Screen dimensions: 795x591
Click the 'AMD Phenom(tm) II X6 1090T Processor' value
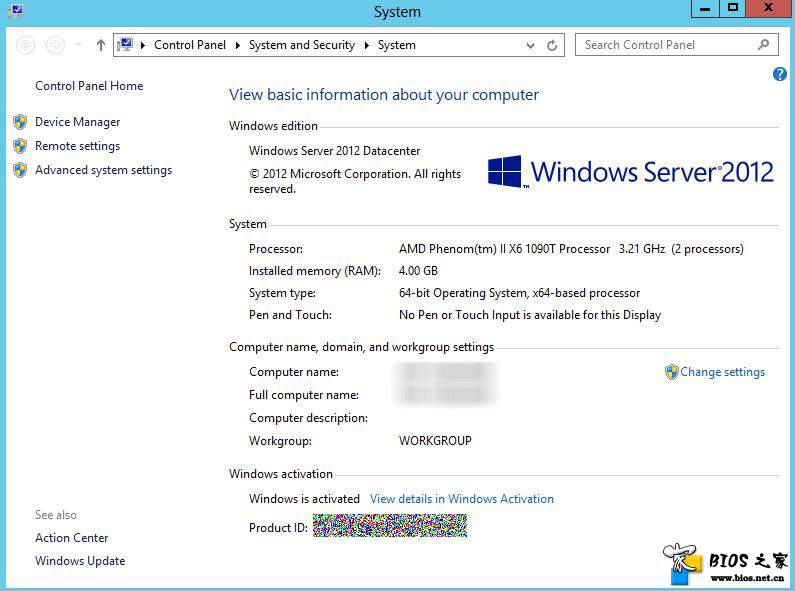(x=504, y=249)
